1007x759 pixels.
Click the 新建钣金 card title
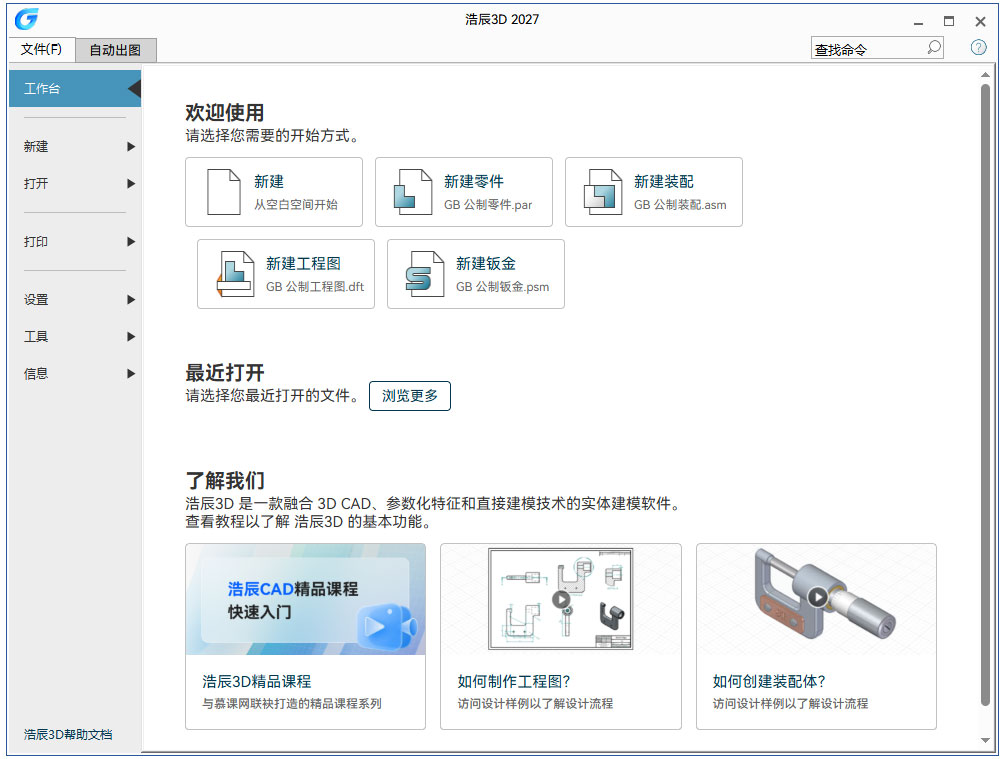(486, 263)
